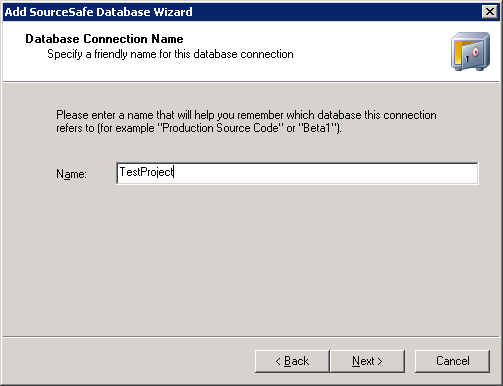This screenshot has width=503, height=386.
Task: Click the "Production Source Code" example text
Action: [220, 128]
